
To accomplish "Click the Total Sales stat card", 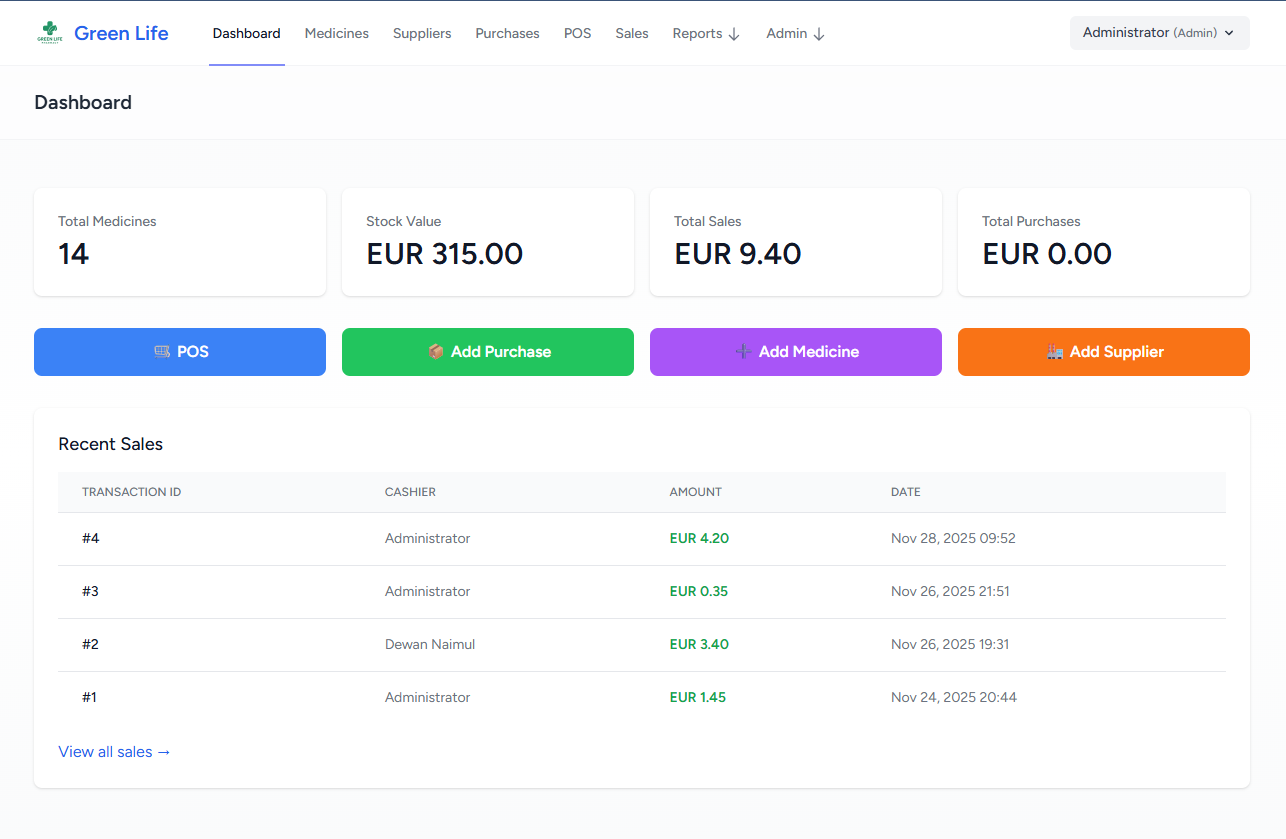I will point(795,242).
